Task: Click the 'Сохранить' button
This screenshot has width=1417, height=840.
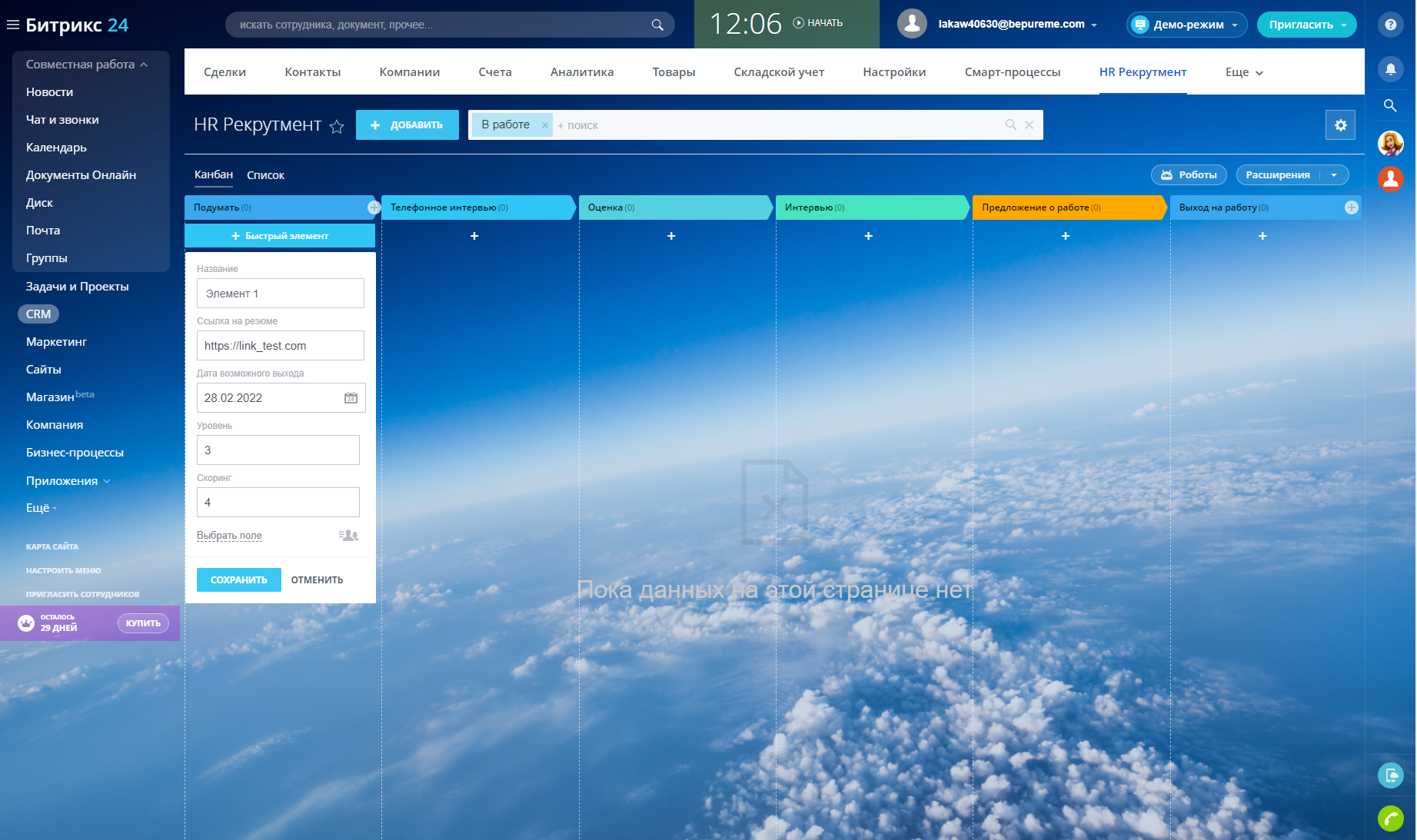Action: click(x=238, y=580)
